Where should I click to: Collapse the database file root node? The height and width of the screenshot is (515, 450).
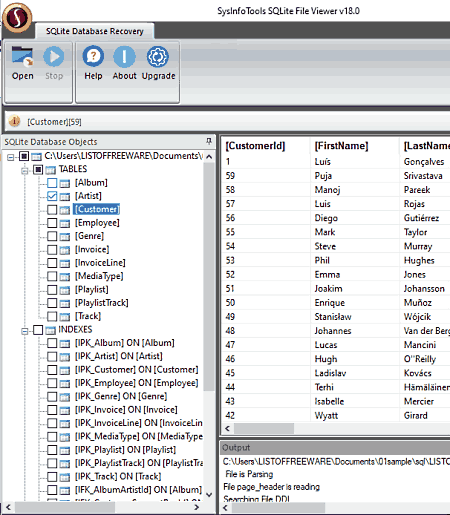coord(11,157)
